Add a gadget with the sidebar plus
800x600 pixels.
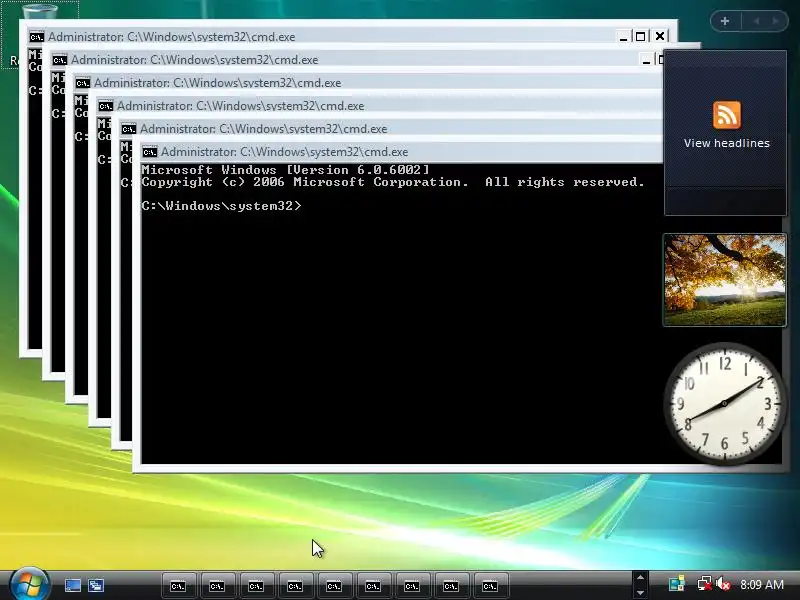(725, 21)
